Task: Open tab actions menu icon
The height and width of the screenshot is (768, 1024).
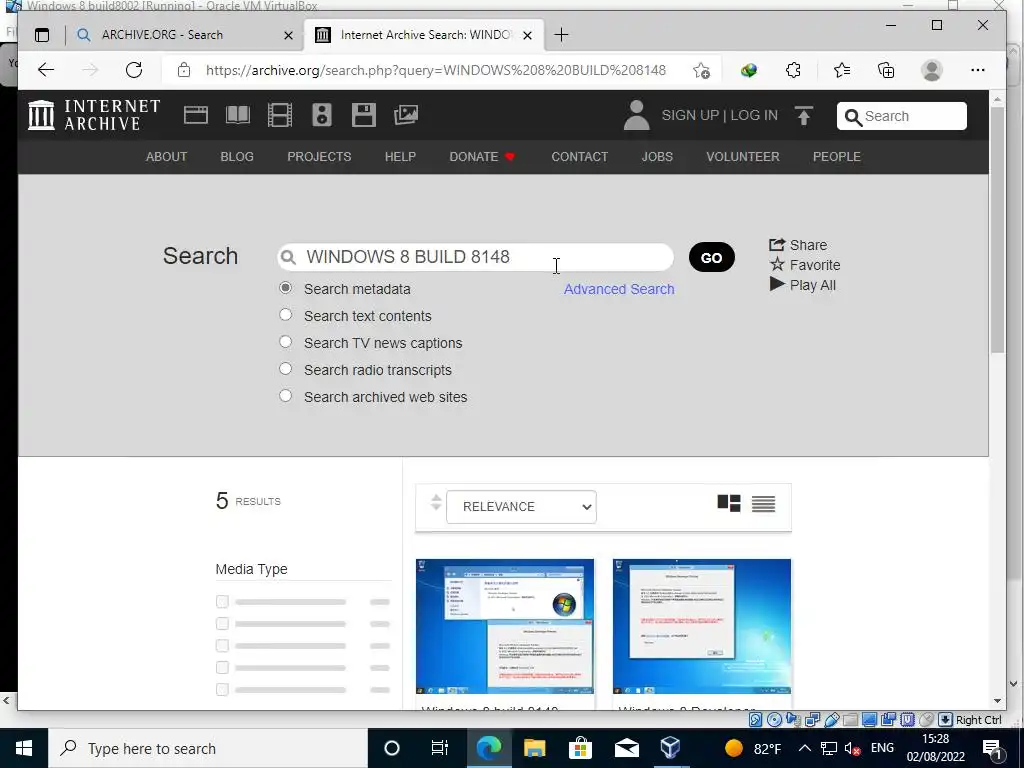Action: (x=42, y=35)
